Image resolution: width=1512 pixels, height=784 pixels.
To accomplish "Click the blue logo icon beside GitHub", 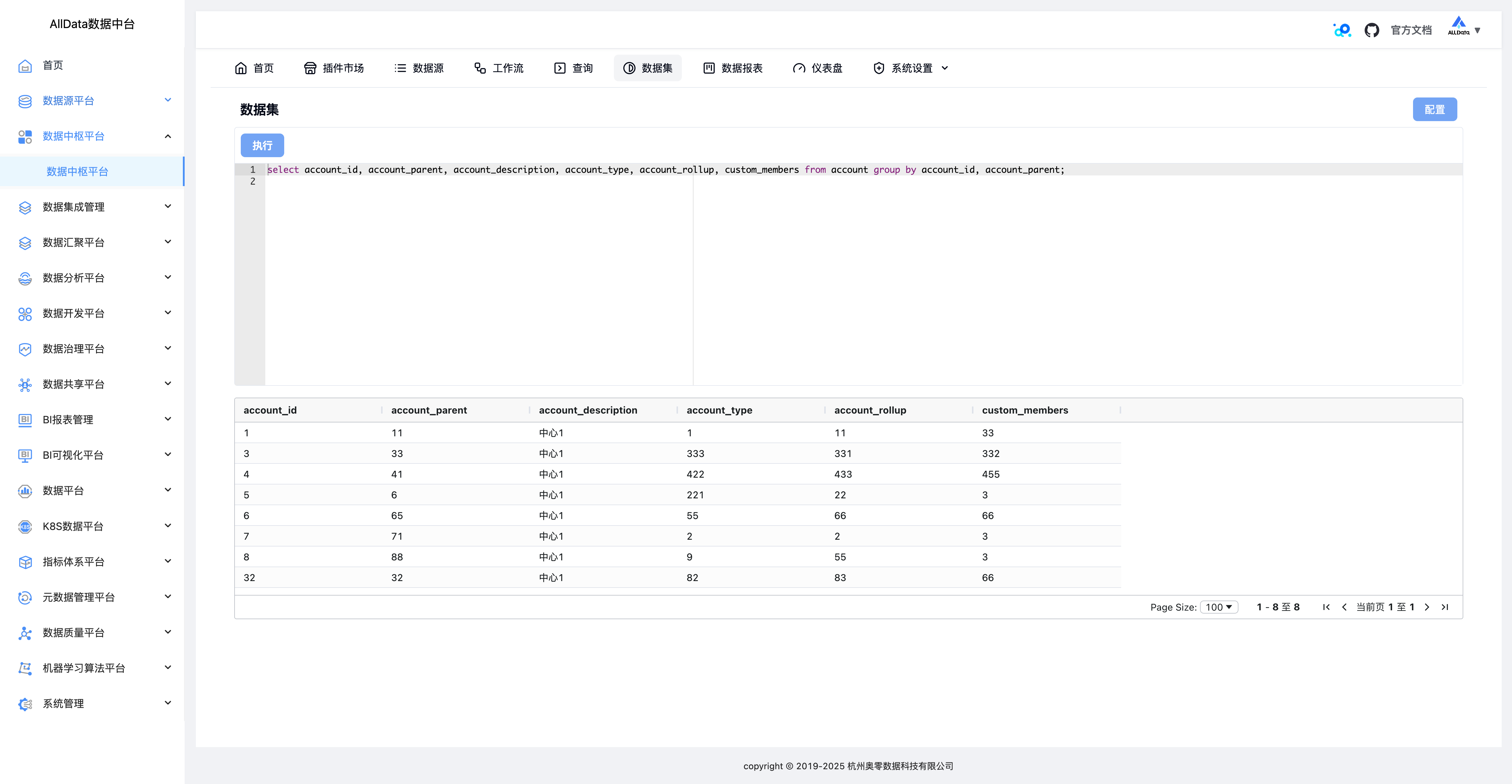I will (1342, 30).
